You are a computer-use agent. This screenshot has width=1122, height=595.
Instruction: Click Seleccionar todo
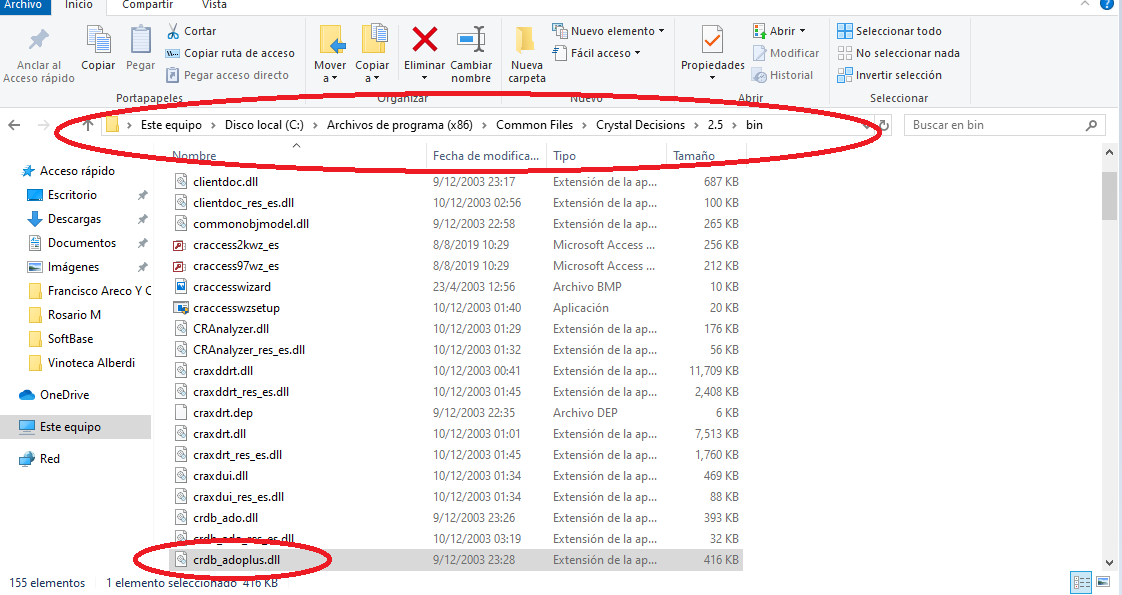tap(889, 31)
